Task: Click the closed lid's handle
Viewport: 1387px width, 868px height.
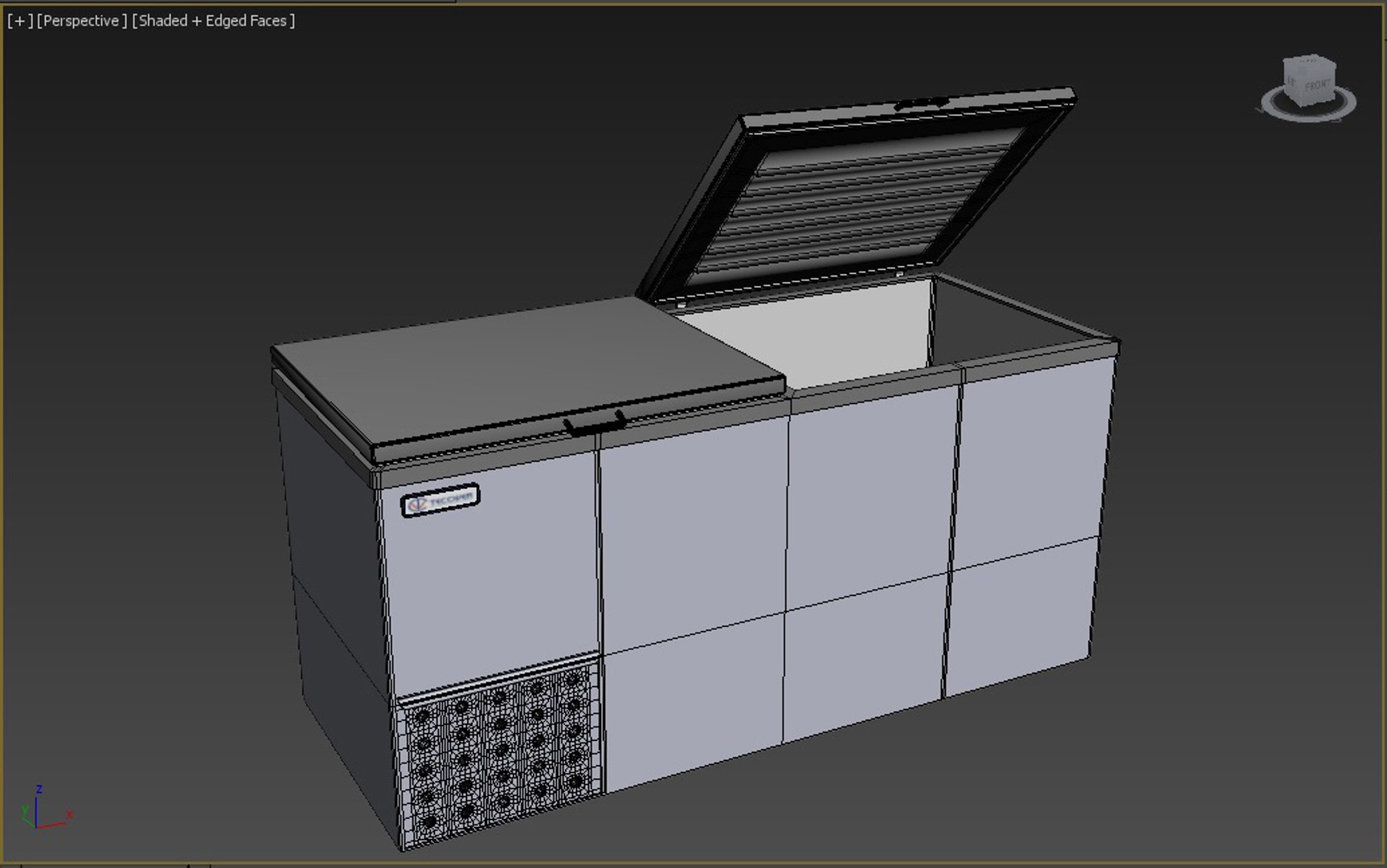Action: point(595,423)
